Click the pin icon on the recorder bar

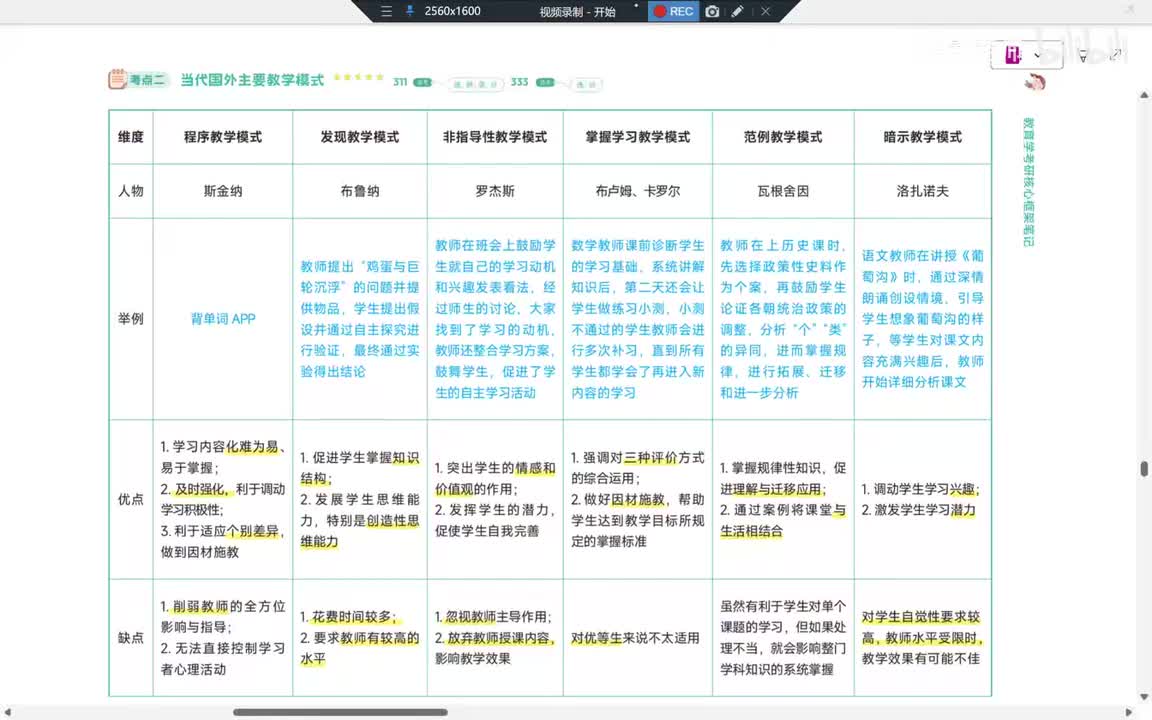pos(409,11)
